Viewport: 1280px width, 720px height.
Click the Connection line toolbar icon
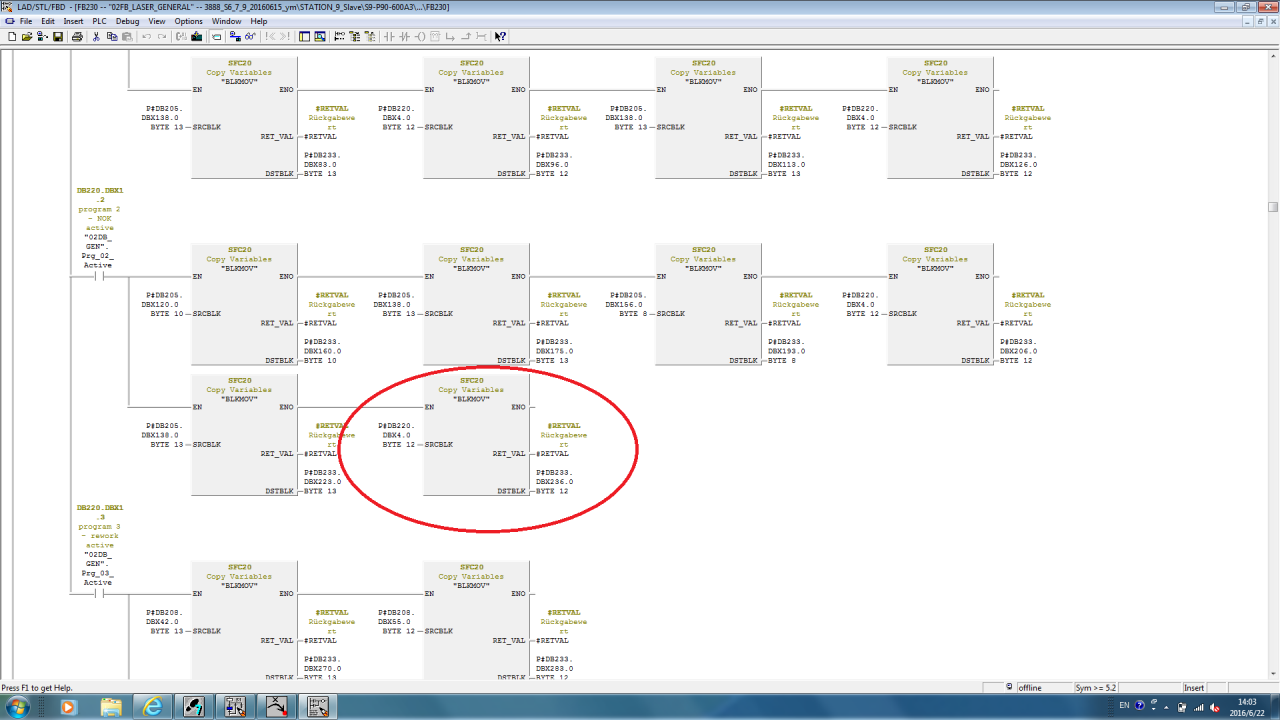click(482, 37)
